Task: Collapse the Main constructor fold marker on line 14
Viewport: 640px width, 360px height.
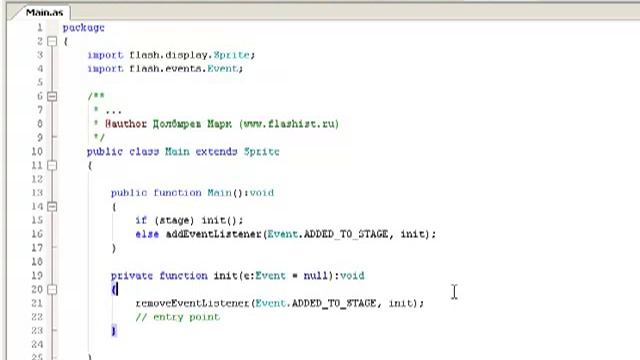Action: [x=52, y=207]
